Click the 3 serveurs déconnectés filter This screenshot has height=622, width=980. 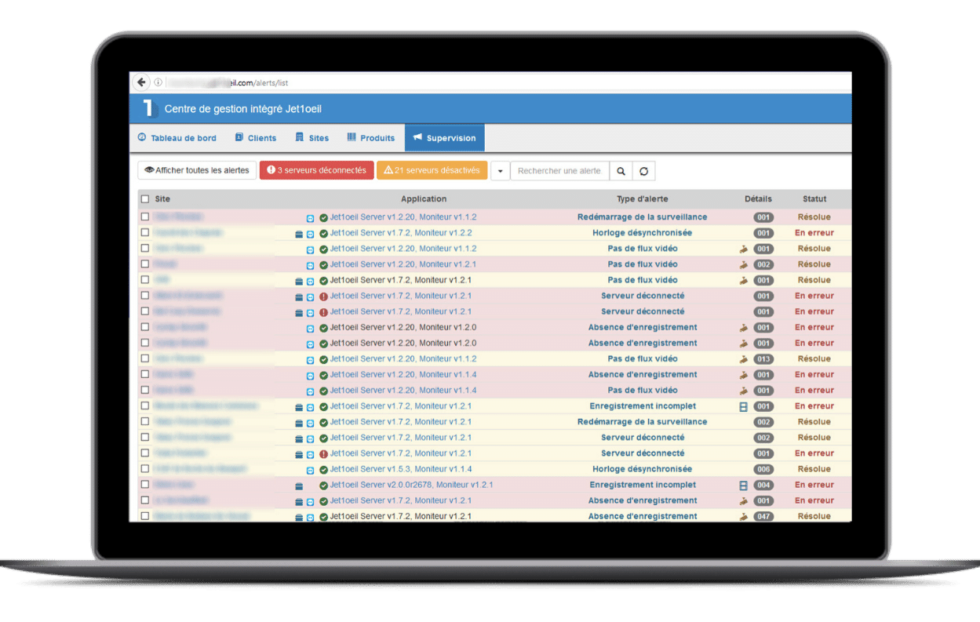tap(316, 170)
